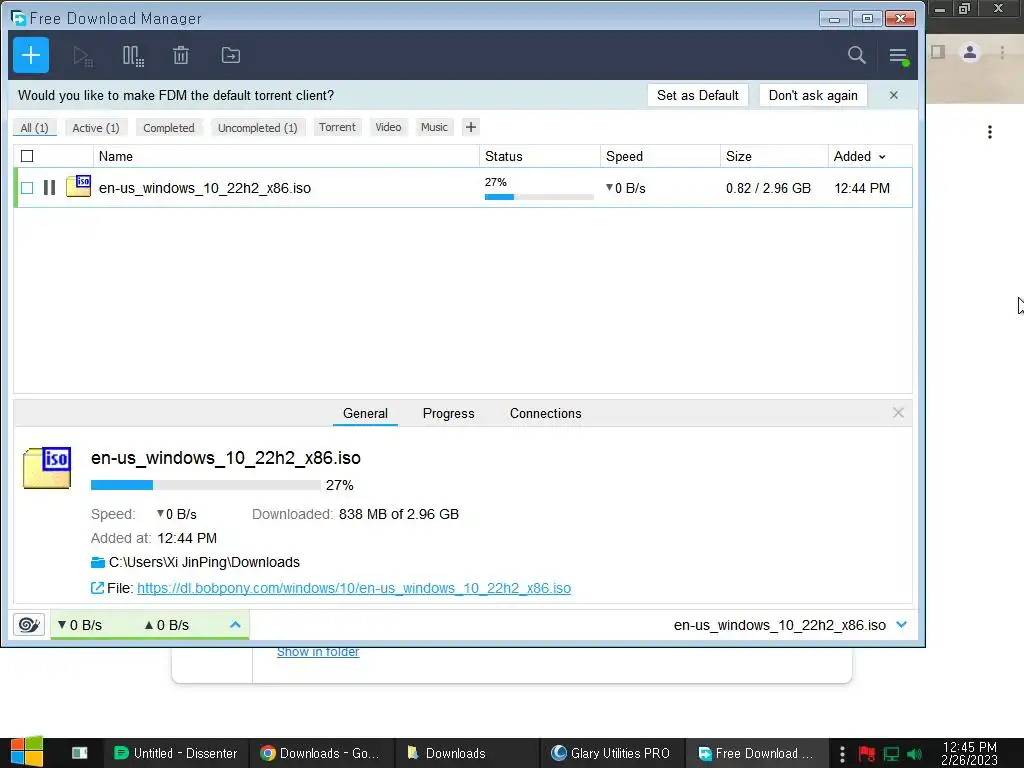Viewport: 1024px width, 768px height.
Task: Show the All (1) downloads filter
Action: pyautogui.click(x=35, y=128)
